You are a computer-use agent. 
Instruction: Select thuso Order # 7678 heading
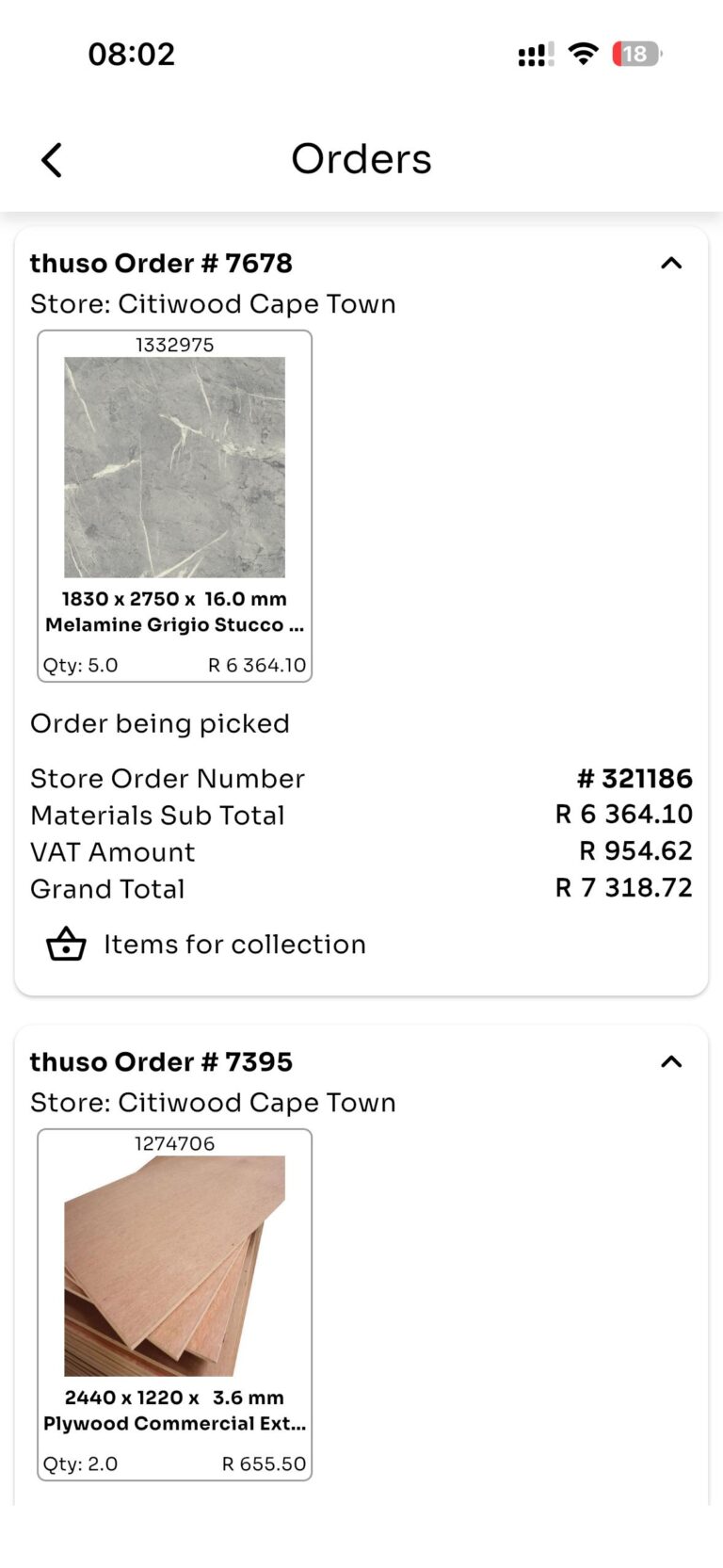[161, 264]
